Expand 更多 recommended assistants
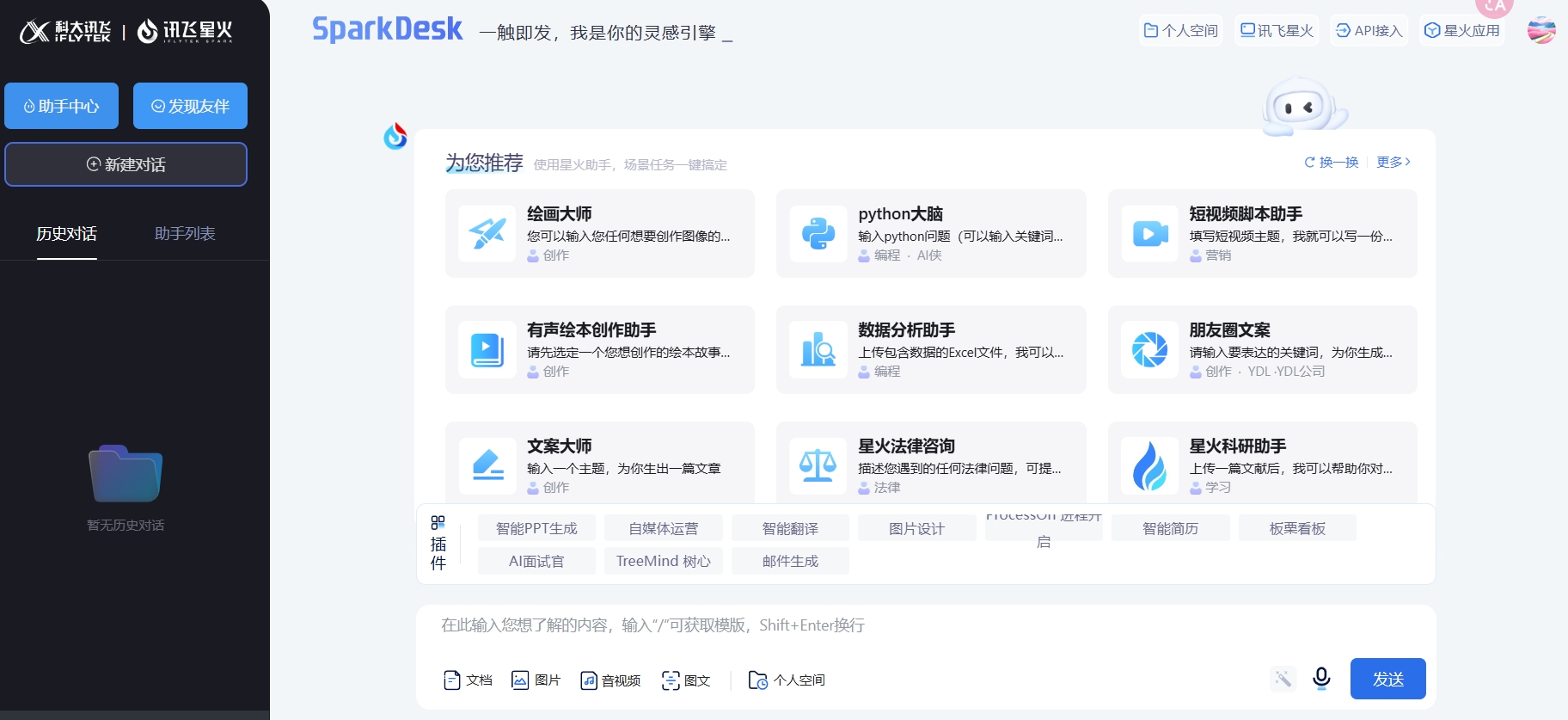Viewport: 1568px width, 720px height. click(1393, 162)
